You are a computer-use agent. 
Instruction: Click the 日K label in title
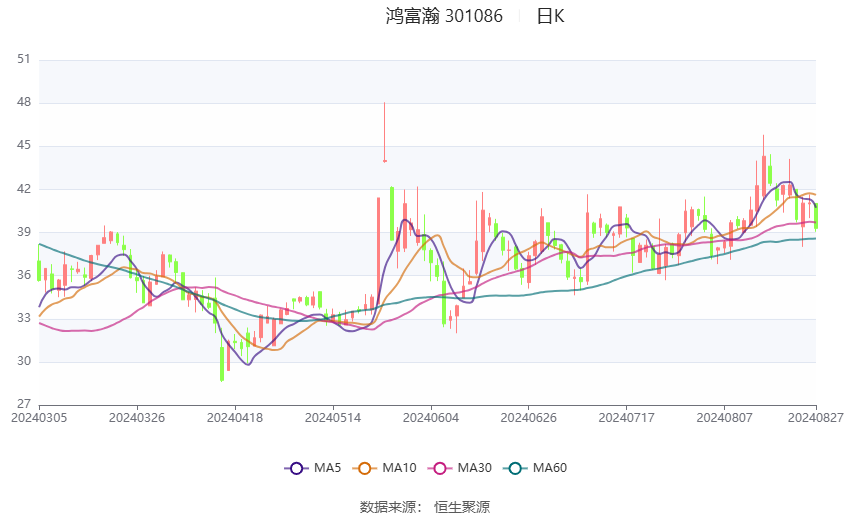tap(550, 16)
